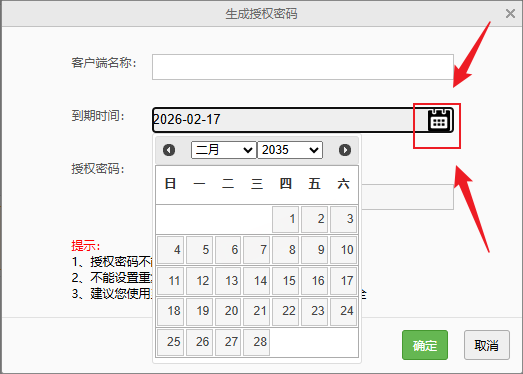The image size is (523, 374).
Task: Select day 10 in calendar
Action: point(344,250)
